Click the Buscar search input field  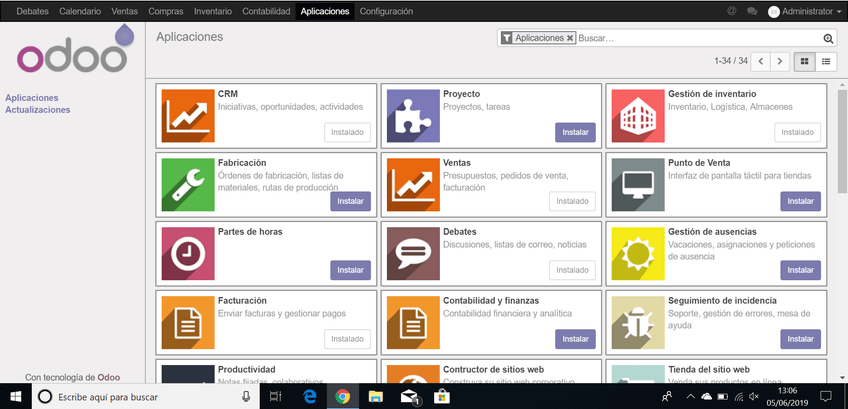[699, 38]
